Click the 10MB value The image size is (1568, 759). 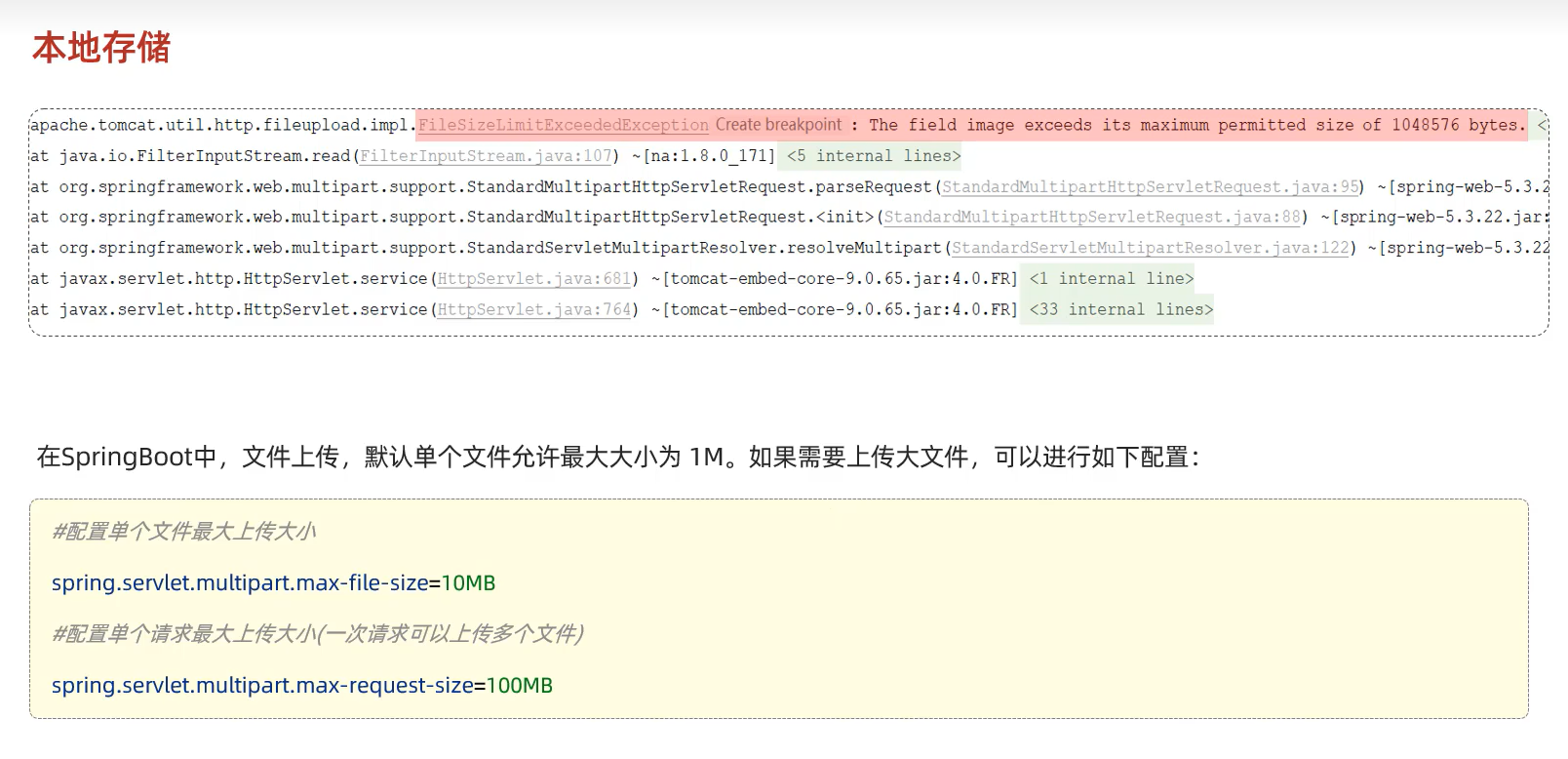[x=468, y=582]
